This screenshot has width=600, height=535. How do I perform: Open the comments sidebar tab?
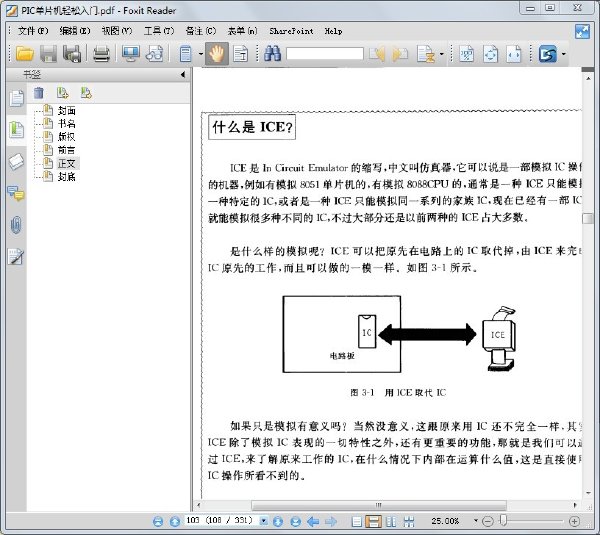pos(16,193)
